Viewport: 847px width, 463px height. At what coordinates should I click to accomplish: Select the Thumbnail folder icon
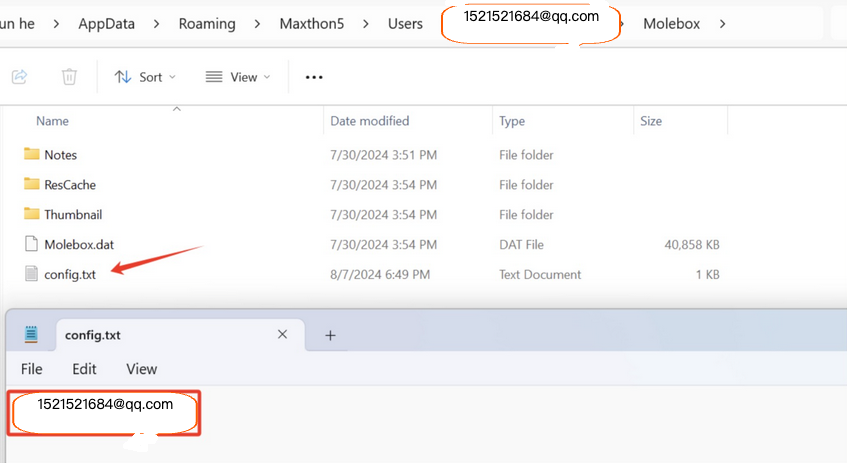pyautogui.click(x=31, y=215)
